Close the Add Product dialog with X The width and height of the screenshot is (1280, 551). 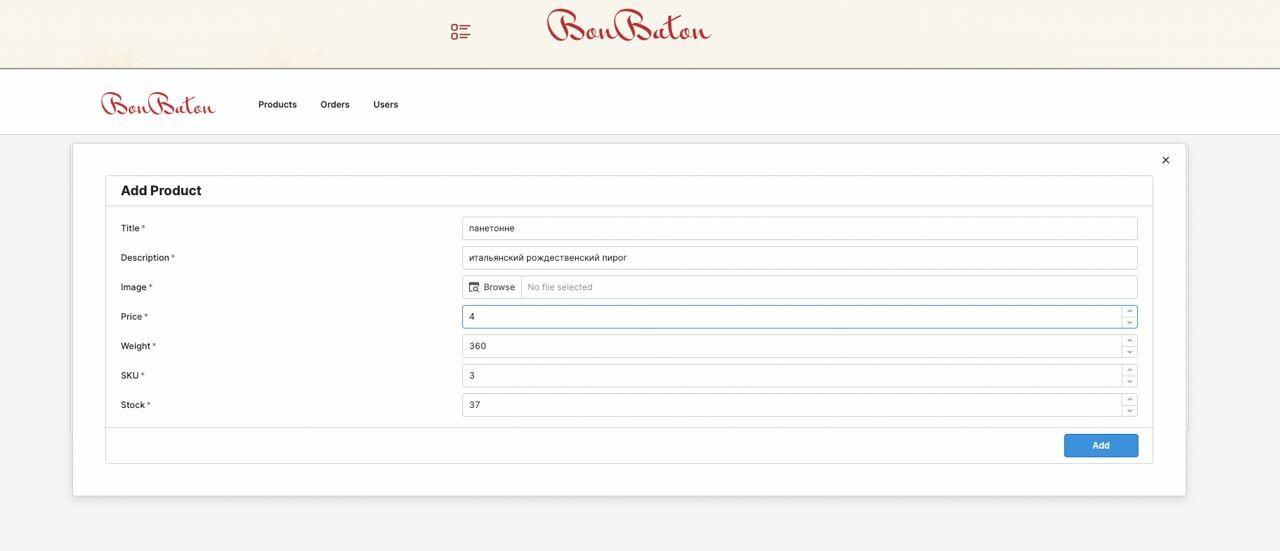pos(1165,160)
